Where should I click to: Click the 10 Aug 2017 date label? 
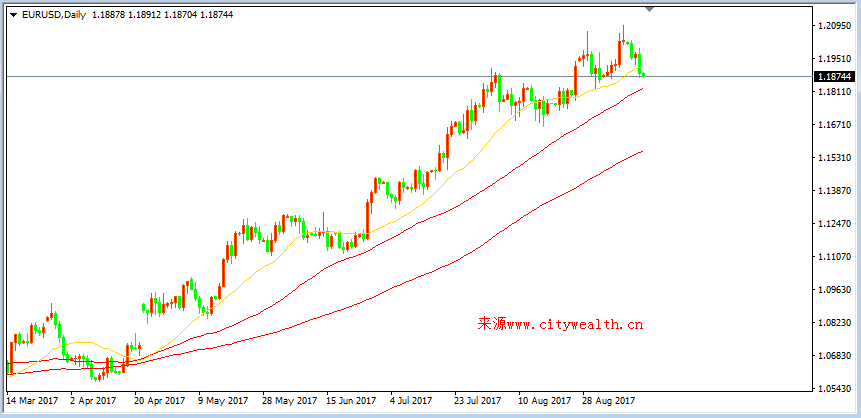click(544, 401)
